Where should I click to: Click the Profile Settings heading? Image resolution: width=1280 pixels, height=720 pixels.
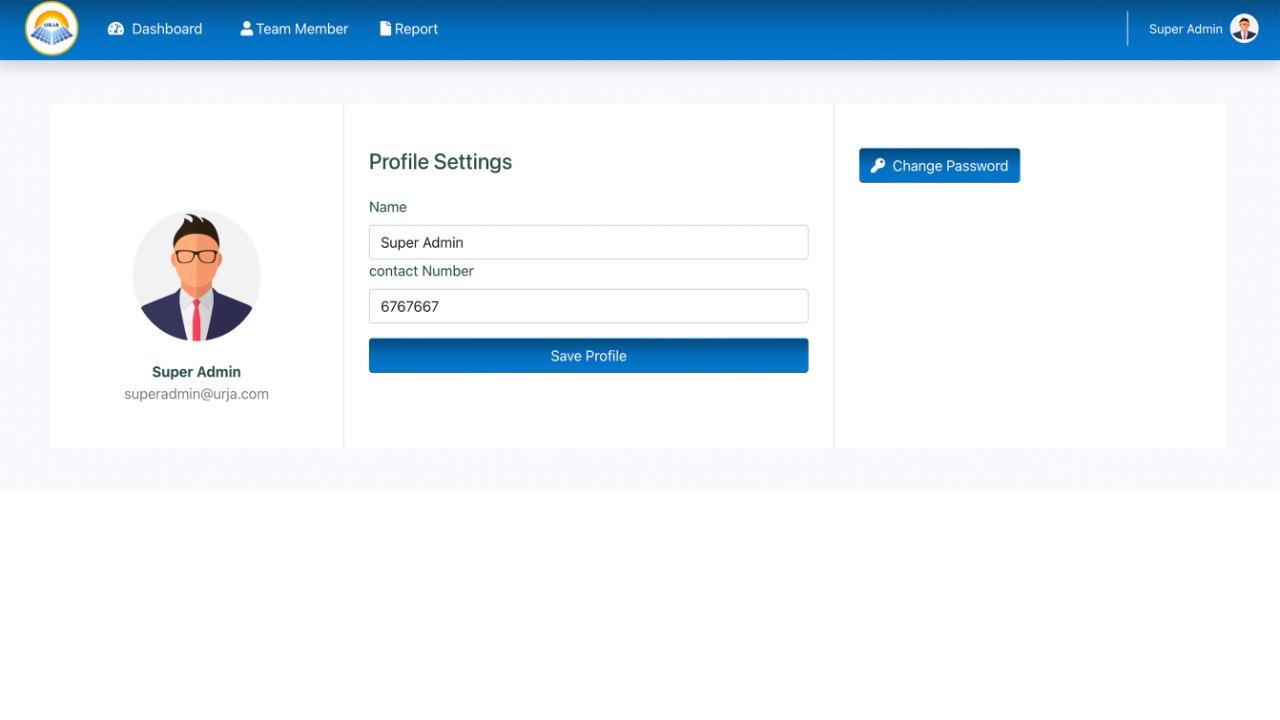(x=440, y=162)
